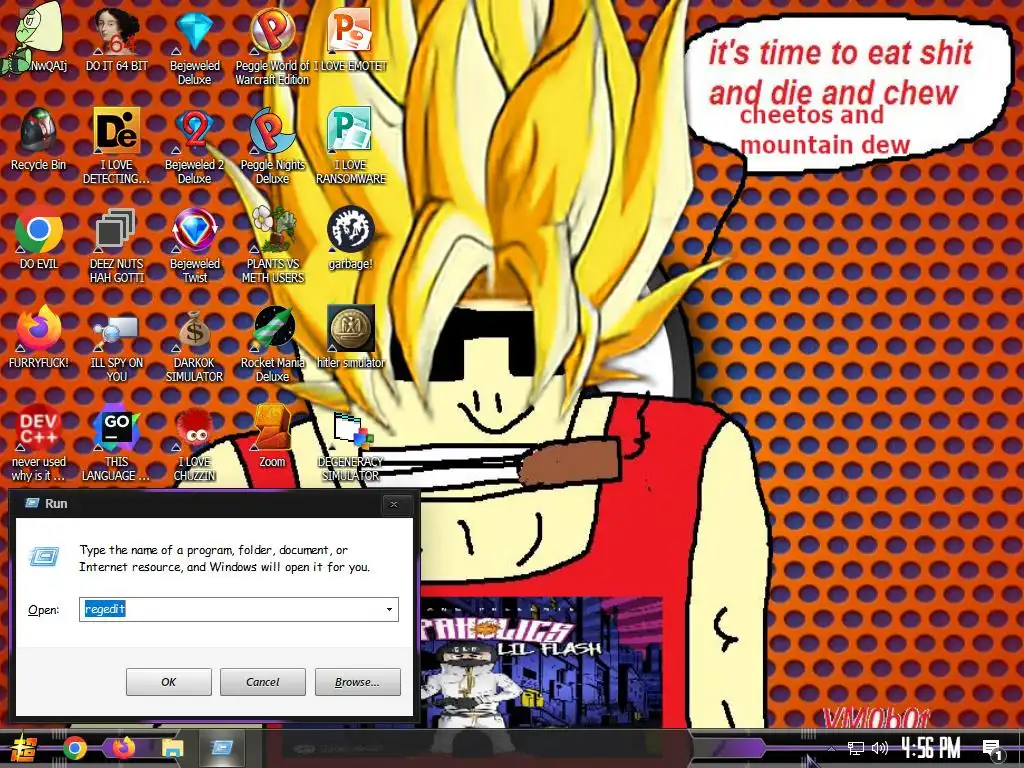Select the I LOVE DETECTING shortcut
The image size is (1024, 768).
[117, 146]
